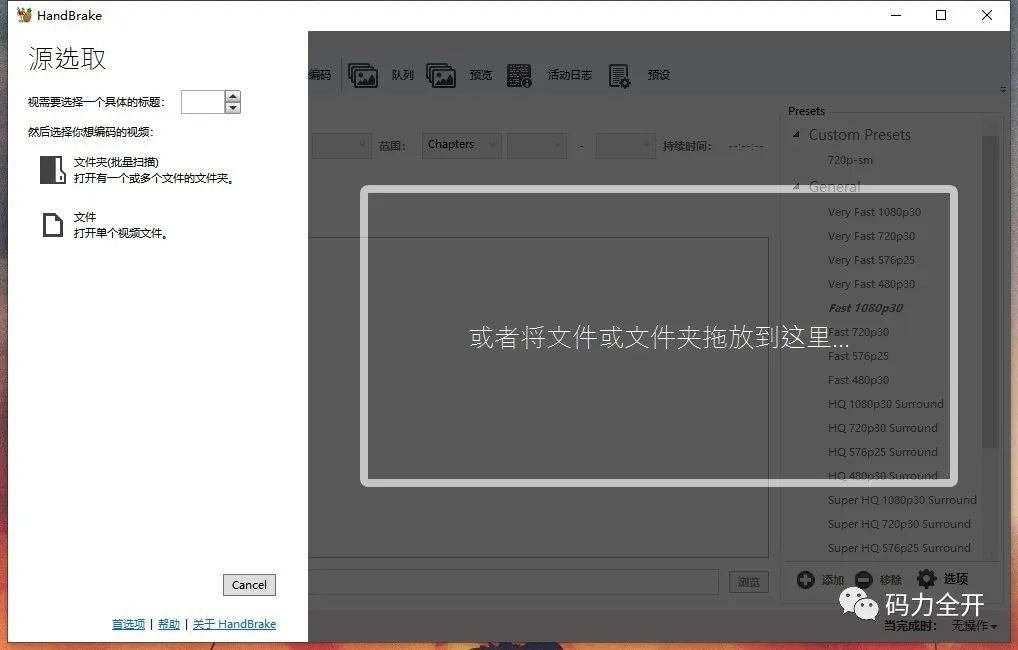Select the Fast 576p25 preset
Screen dimensions: 1018x650
[x=858, y=356]
